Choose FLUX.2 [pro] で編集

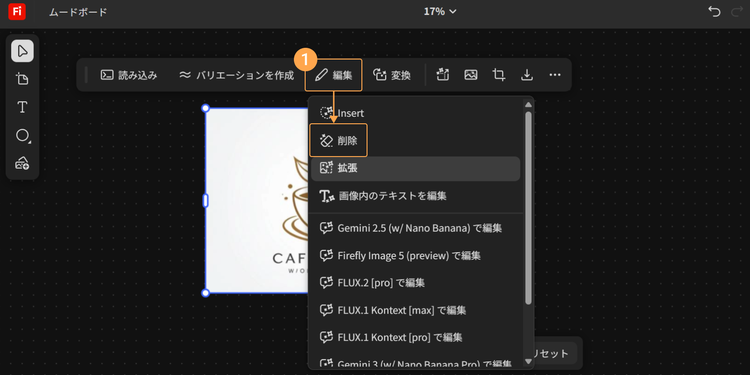click(415, 283)
